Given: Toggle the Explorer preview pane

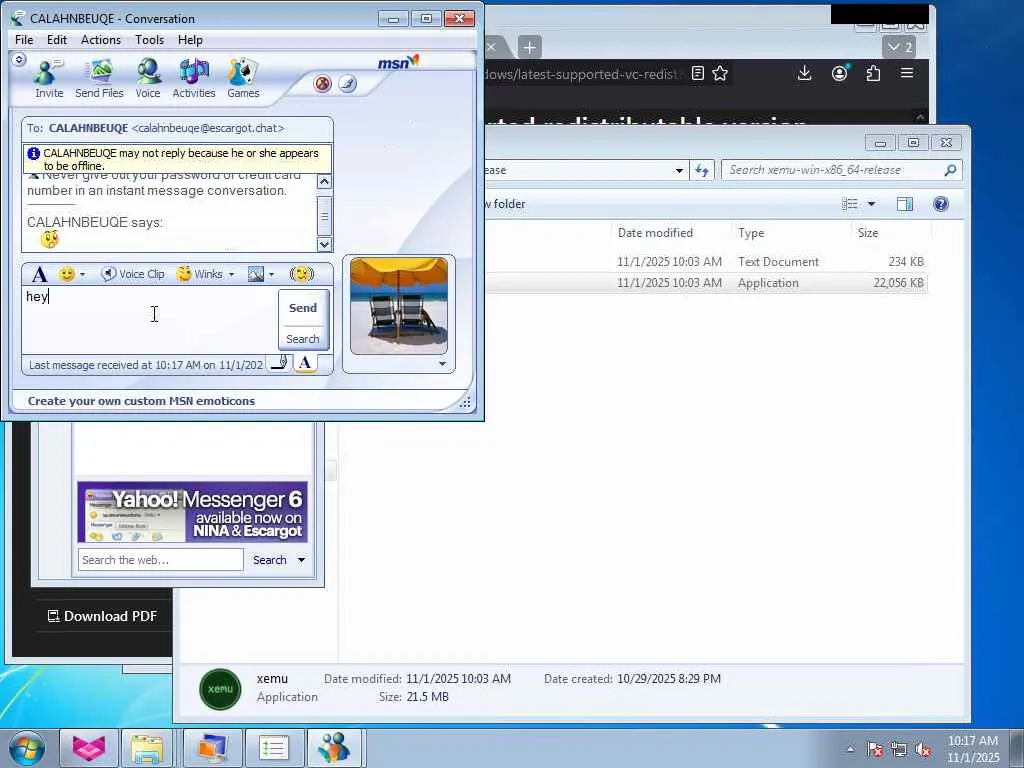Looking at the screenshot, I should click(x=905, y=204).
